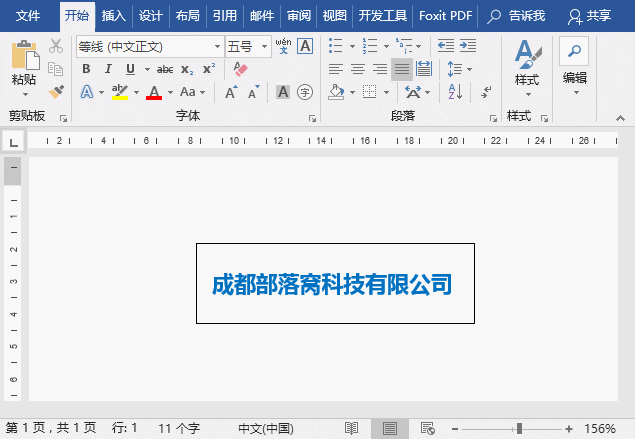
Task: Click the Center align paragraph icon
Action: point(358,69)
